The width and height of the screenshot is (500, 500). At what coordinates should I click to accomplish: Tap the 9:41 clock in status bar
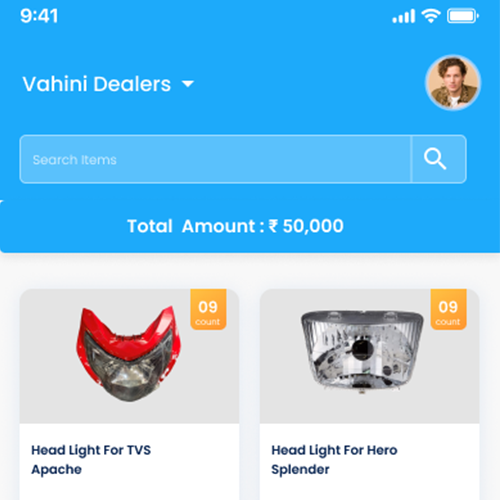39,16
